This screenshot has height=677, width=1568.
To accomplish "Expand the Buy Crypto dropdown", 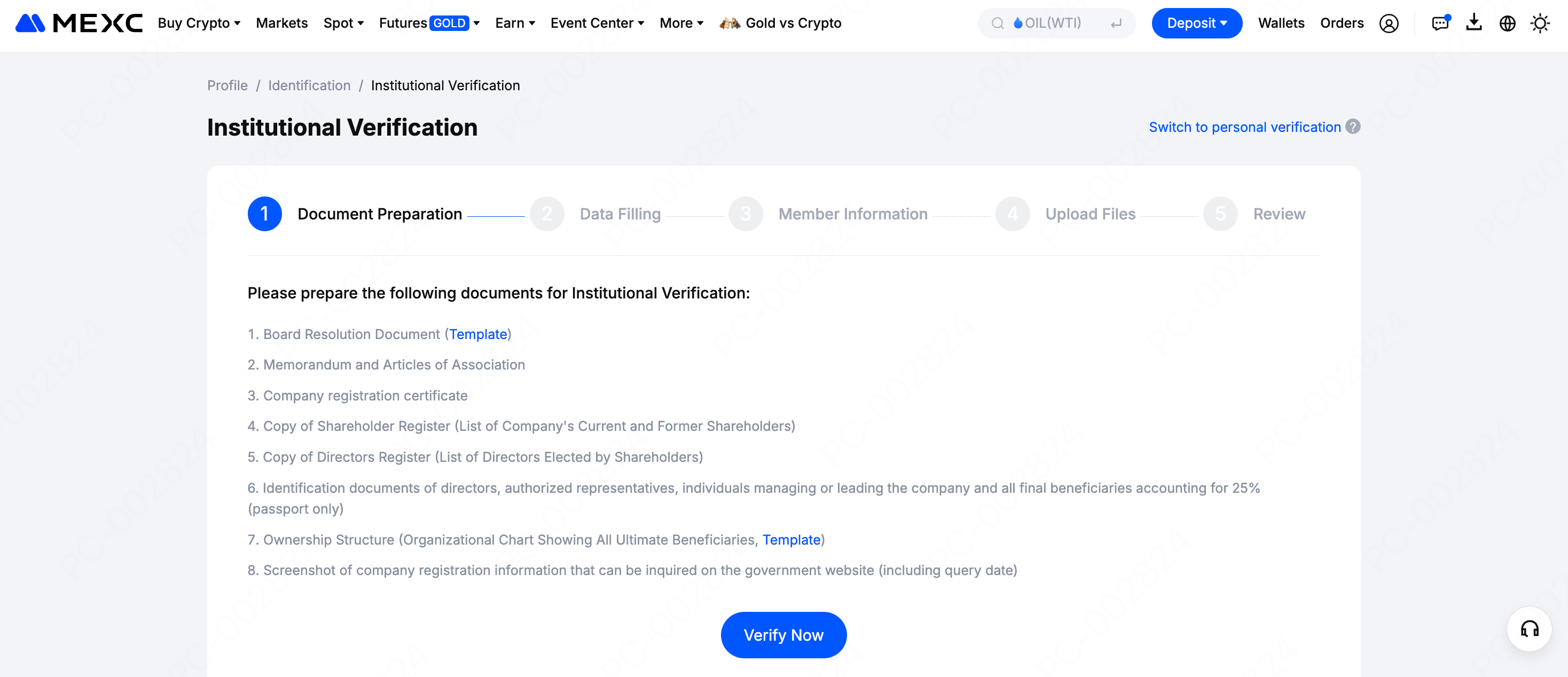I will coord(199,23).
